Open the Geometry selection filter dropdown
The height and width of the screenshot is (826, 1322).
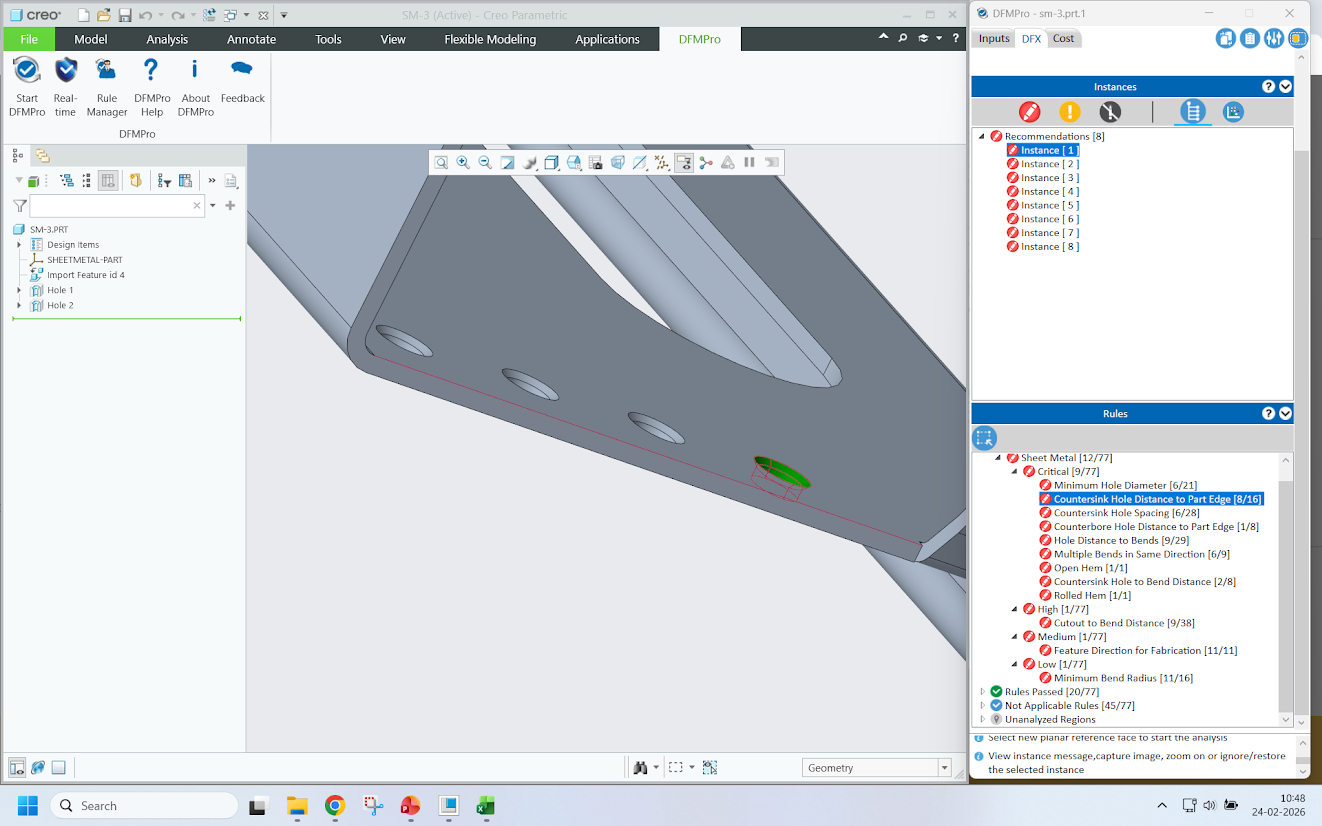pyautogui.click(x=944, y=768)
